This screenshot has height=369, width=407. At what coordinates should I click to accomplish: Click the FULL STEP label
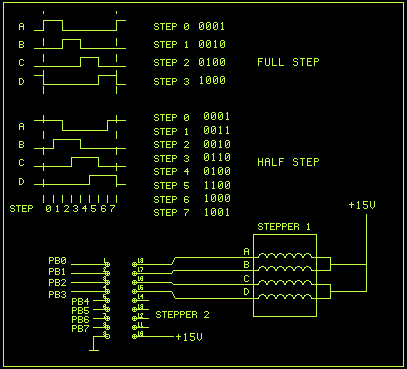tap(288, 62)
